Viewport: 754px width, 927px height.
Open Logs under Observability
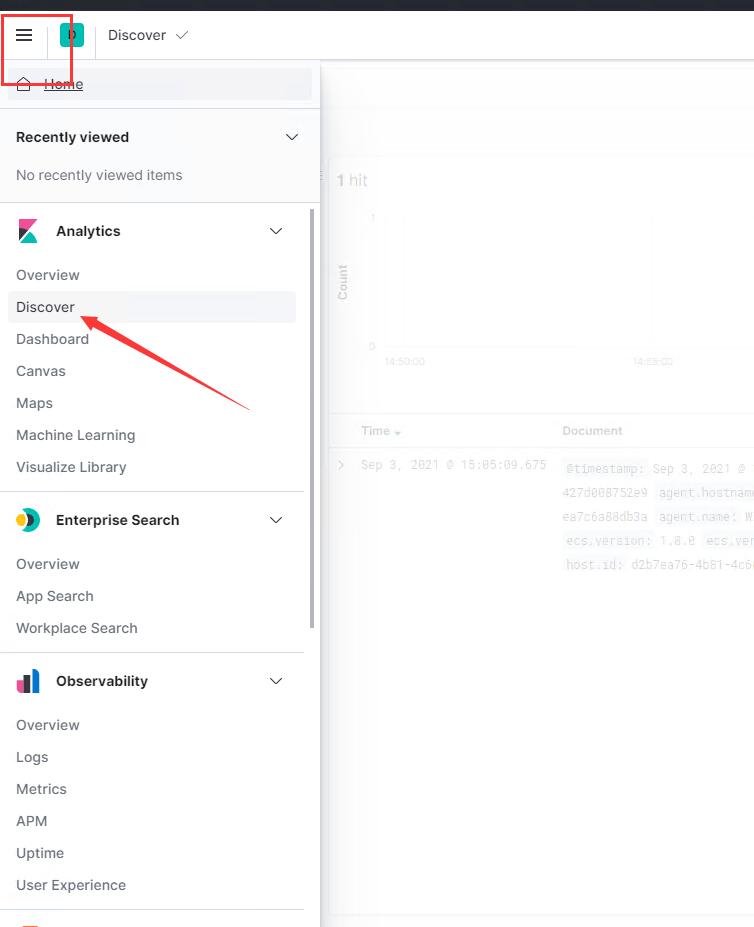click(x=32, y=757)
